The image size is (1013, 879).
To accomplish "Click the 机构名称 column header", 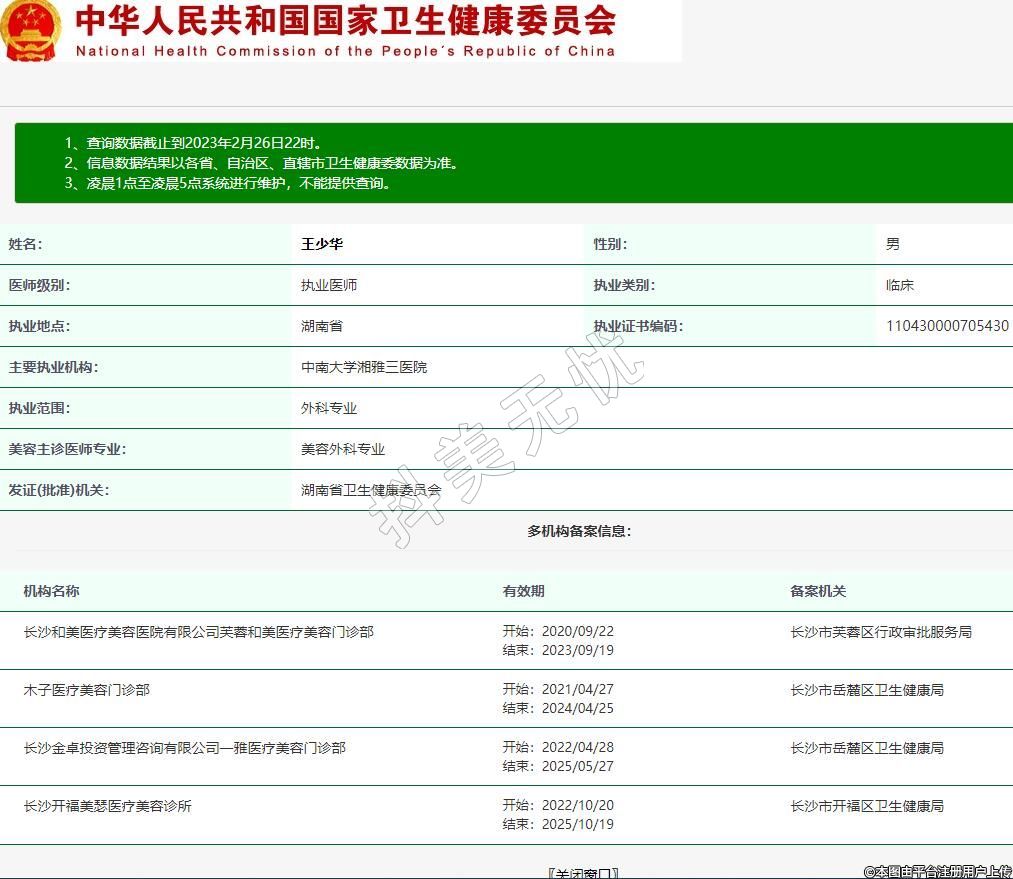I will coord(51,591).
